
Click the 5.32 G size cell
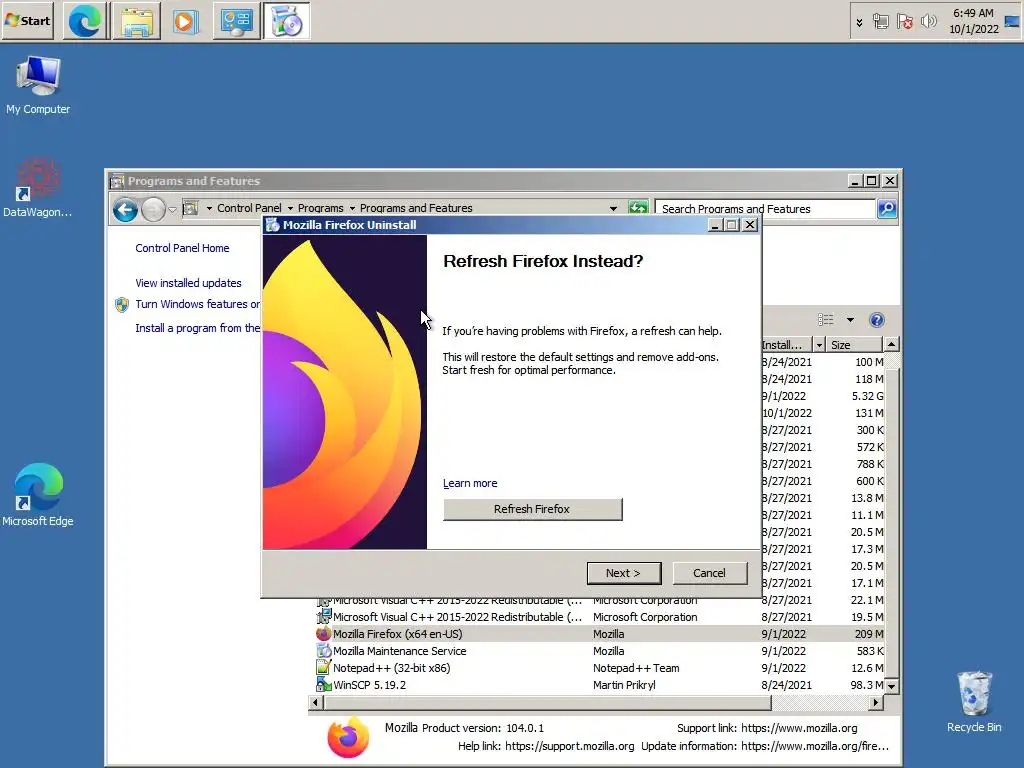(867, 396)
